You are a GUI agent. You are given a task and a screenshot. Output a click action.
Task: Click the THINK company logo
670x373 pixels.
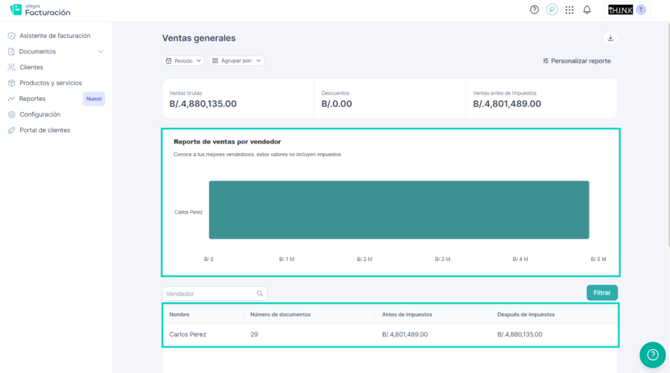point(620,10)
